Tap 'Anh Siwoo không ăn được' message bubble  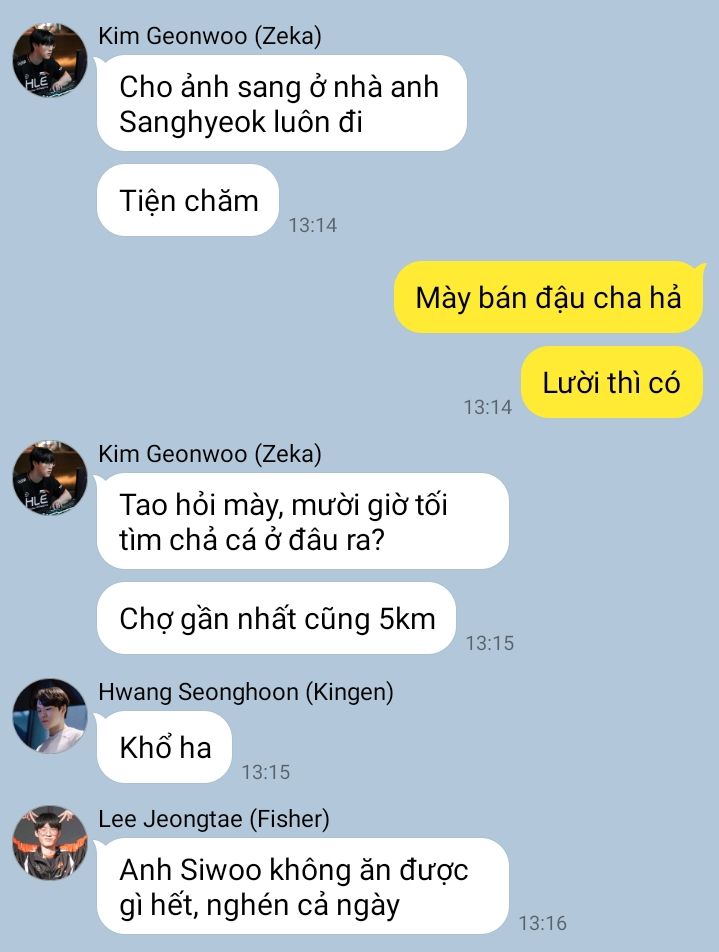click(x=302, y=886)
